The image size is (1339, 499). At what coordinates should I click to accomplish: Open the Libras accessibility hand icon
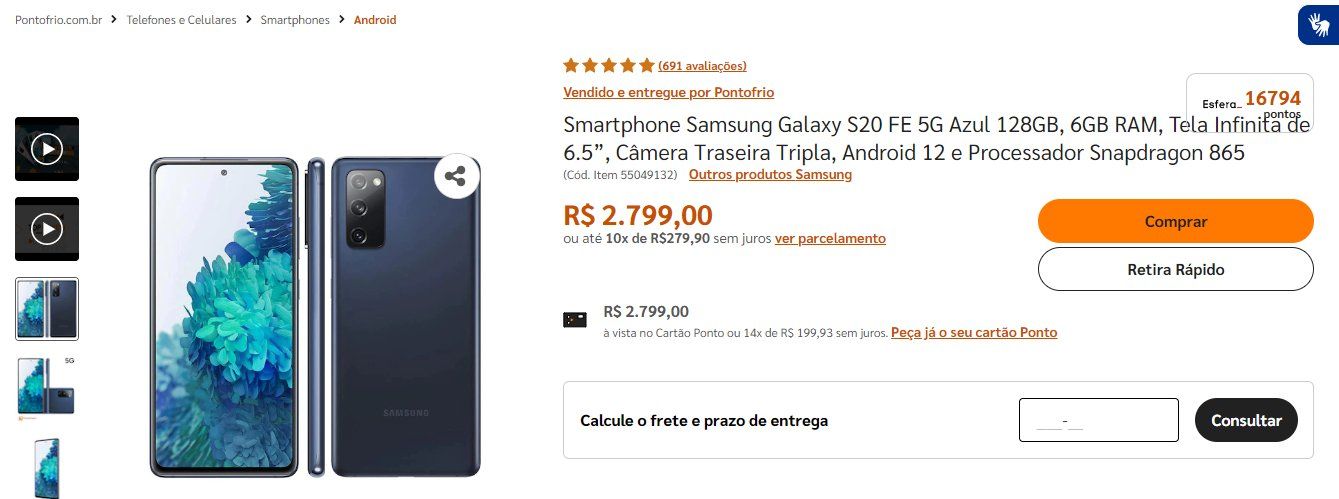point(1318,24)
